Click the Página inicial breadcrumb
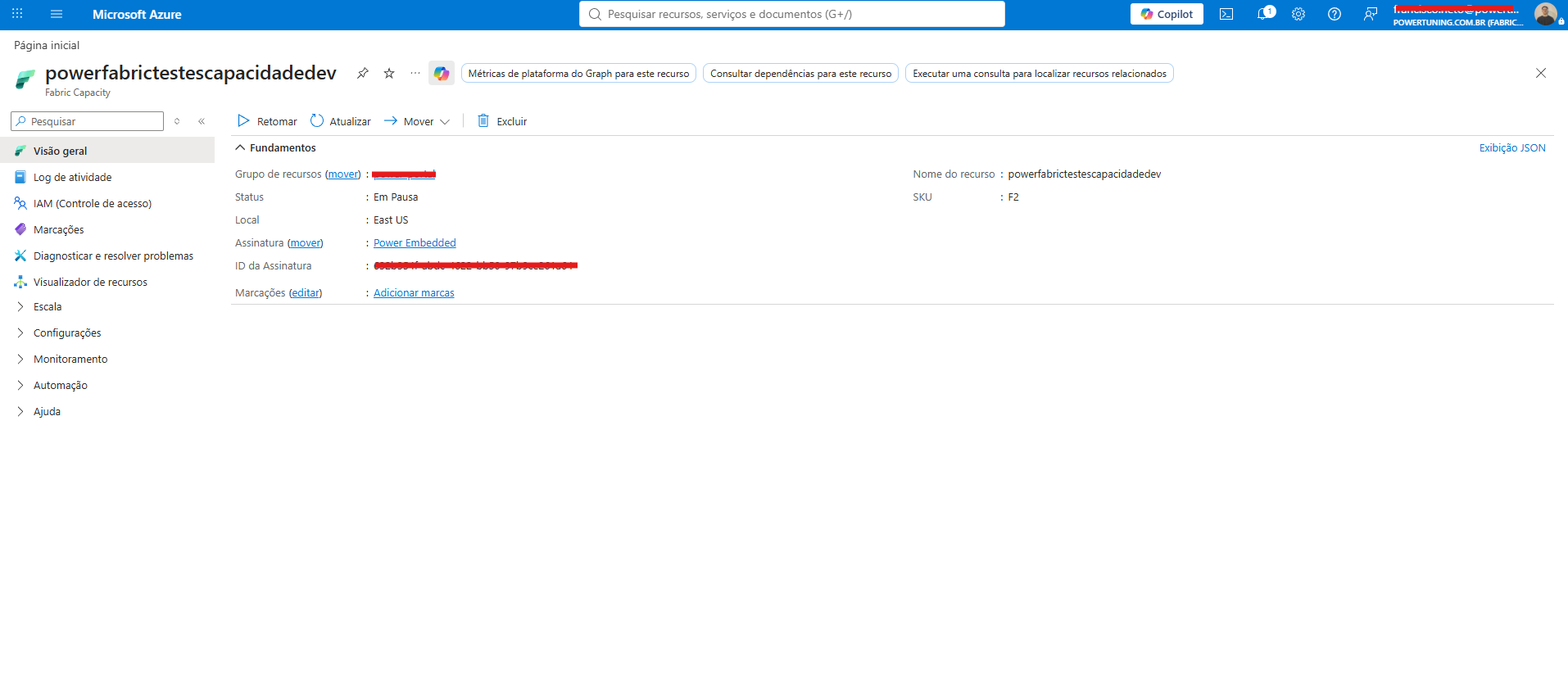Image resolution: width=1568 pixels, height=674 pixels. tap(47, 45)
